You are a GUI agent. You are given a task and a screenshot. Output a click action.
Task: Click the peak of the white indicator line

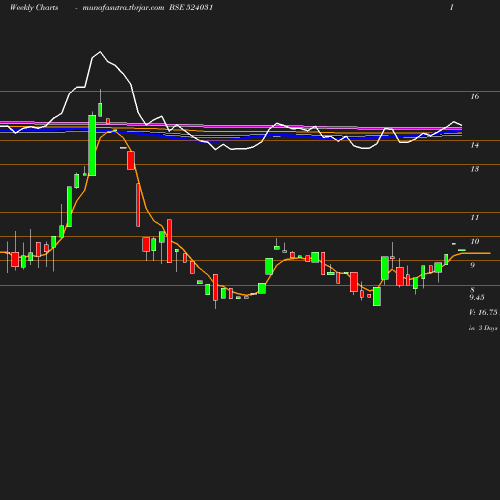pyautogui.click(x=100, y=52)
